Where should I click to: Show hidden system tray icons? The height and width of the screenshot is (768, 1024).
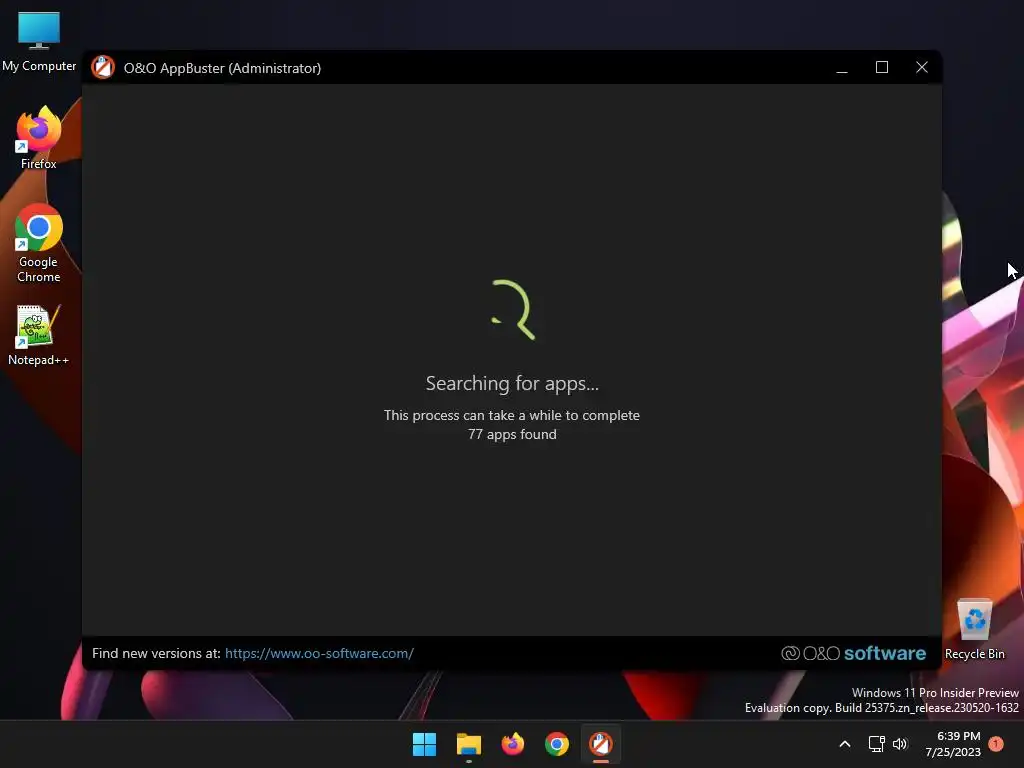(x=844, y=744)
